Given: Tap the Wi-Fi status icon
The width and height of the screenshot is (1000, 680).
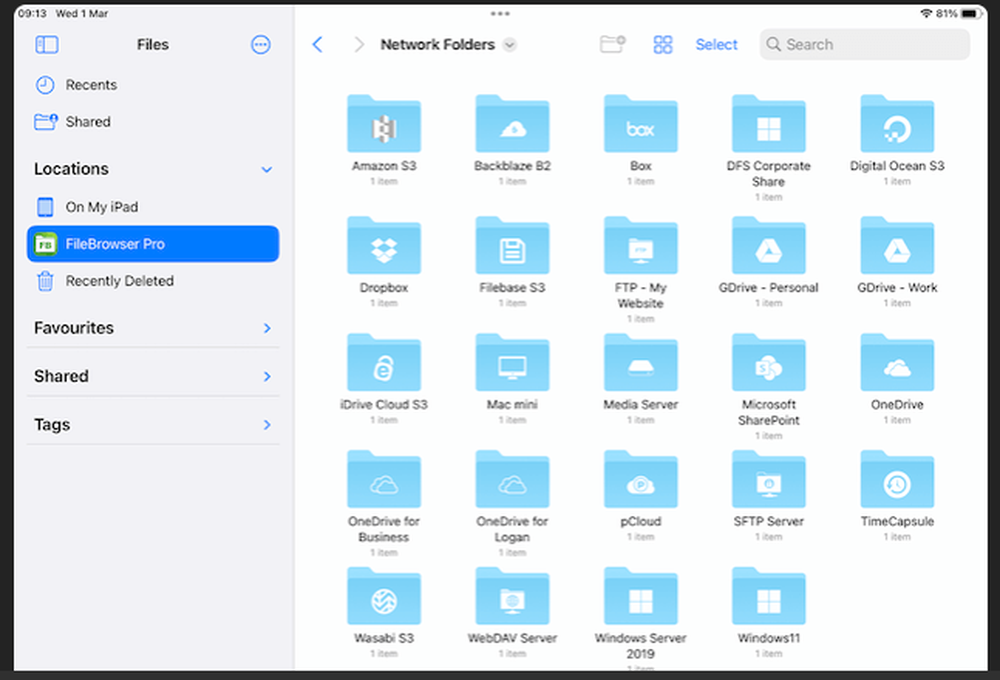Looking at the screenshot, I should (x=926, y=13).
